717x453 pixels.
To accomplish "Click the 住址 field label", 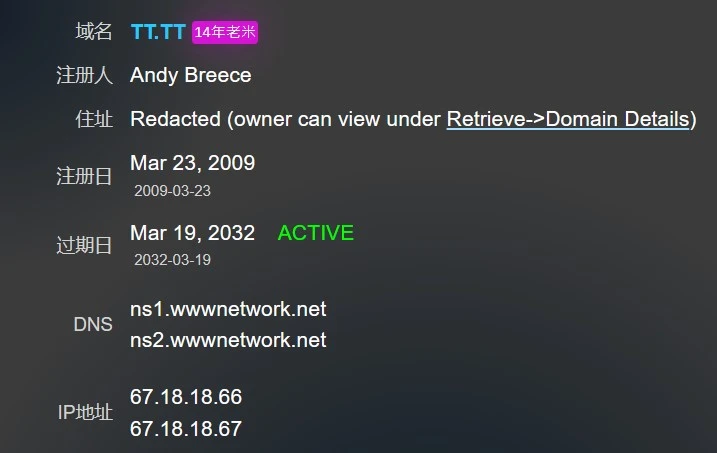I will 94,119.
